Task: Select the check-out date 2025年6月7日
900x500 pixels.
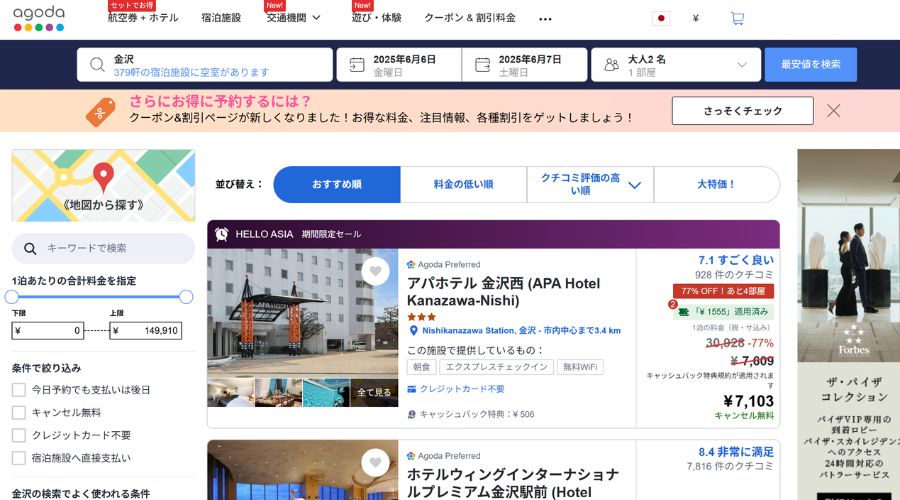Action: [525, 65]
